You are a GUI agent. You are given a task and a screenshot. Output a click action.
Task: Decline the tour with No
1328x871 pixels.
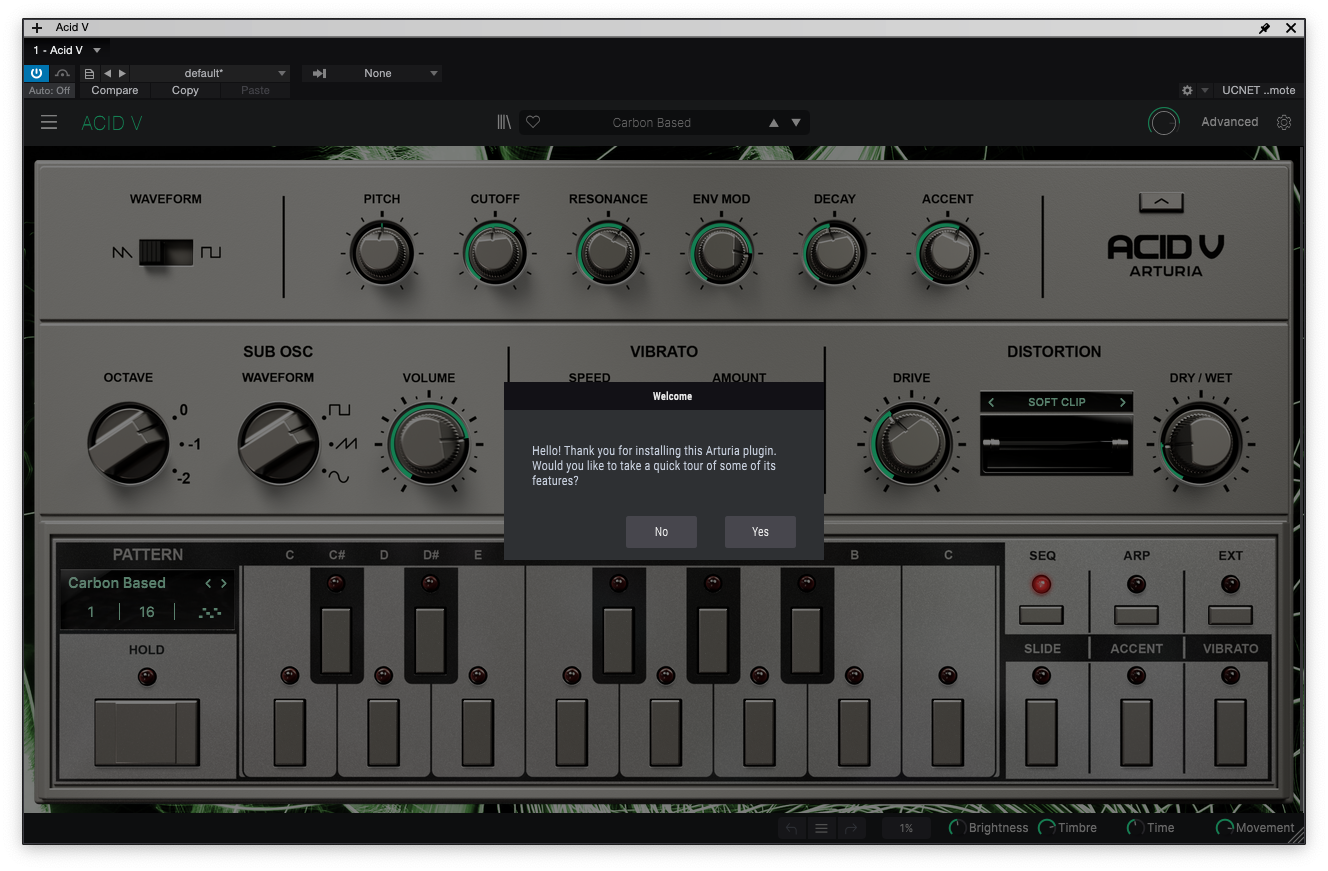[x=661, y=532]
